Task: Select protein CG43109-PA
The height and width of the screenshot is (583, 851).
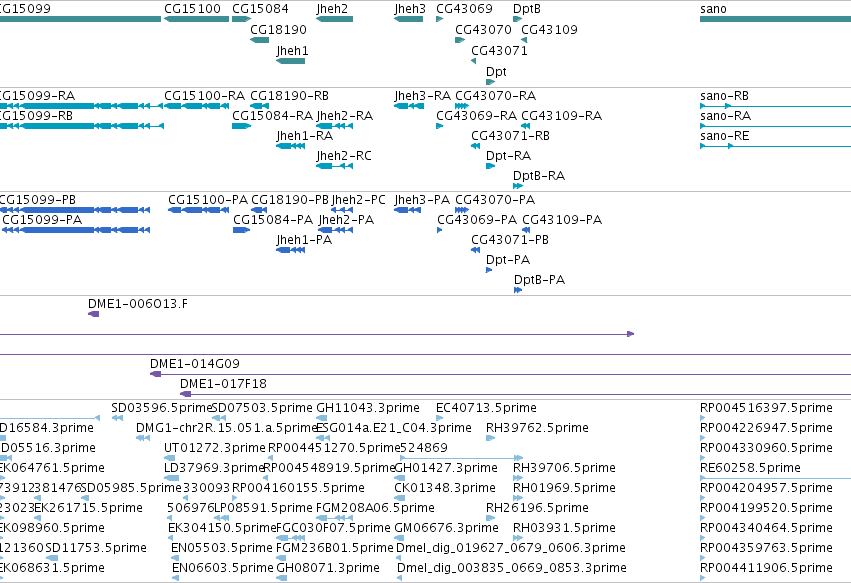Action: 526,230
